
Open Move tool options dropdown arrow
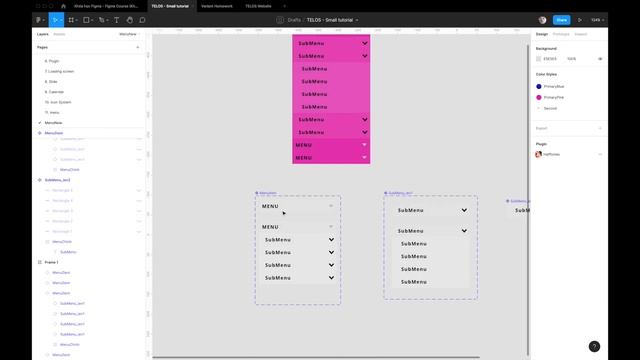(x=61, y=20)
